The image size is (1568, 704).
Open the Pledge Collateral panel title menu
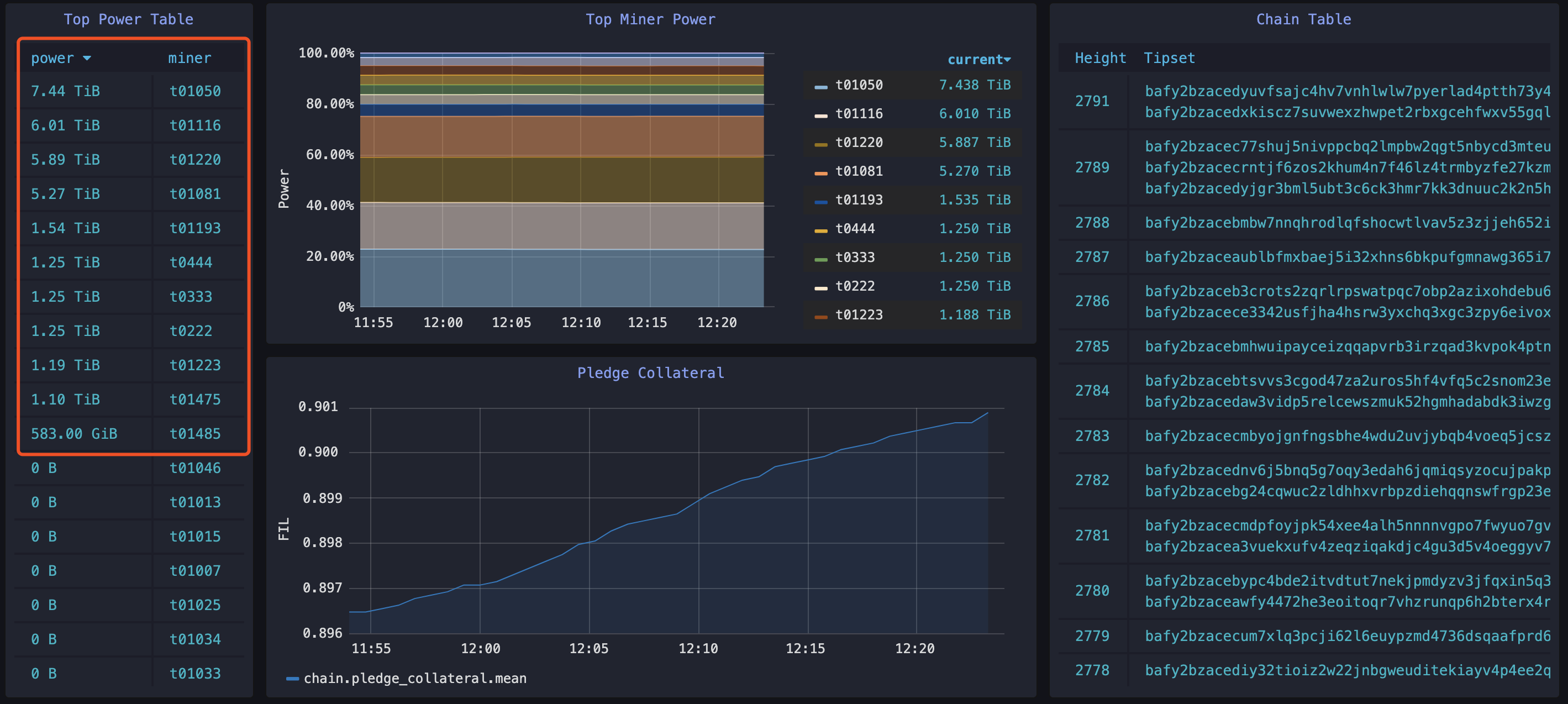tap(650, 372)
